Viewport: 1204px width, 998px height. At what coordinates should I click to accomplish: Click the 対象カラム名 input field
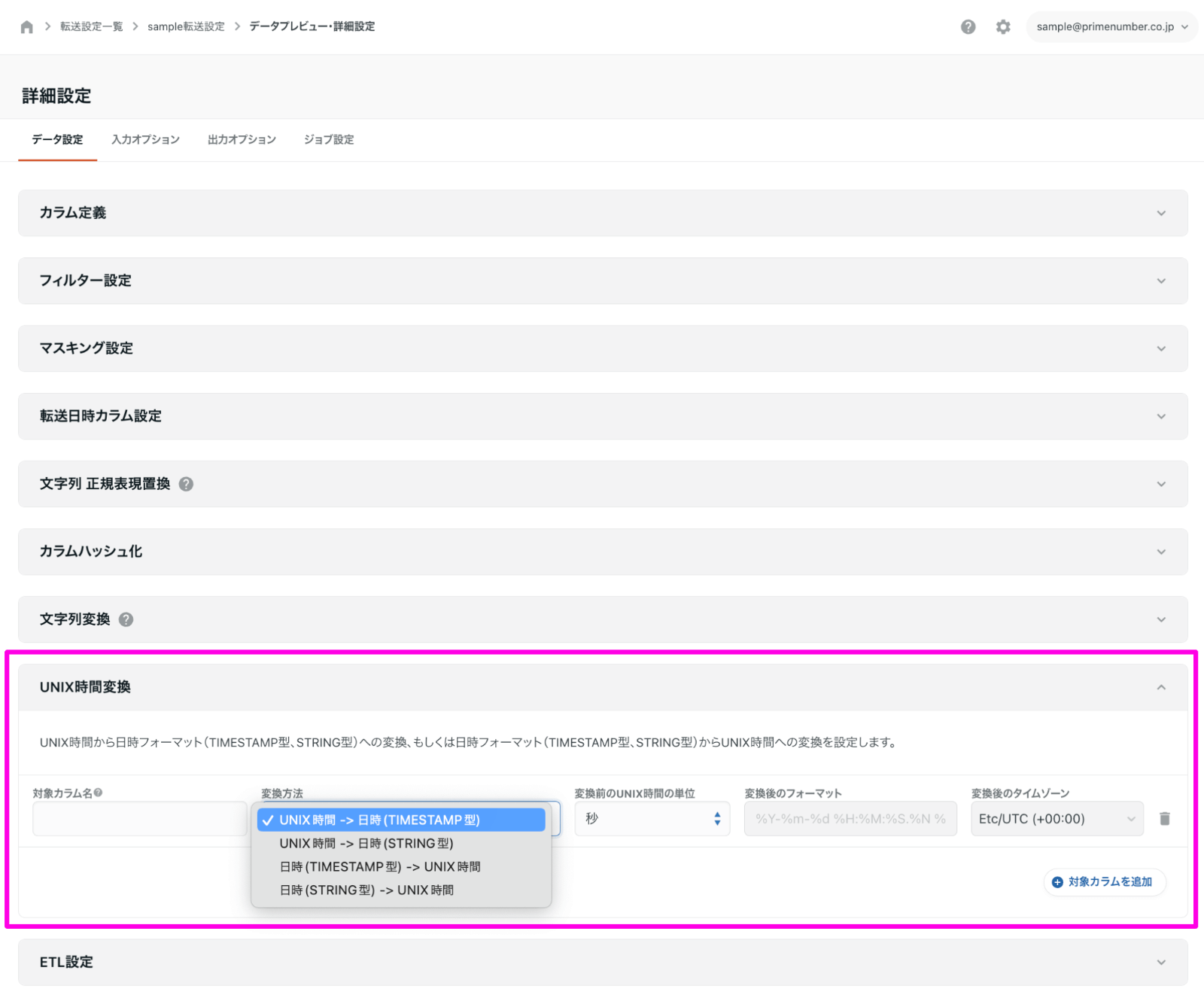[x=140, y=819]
